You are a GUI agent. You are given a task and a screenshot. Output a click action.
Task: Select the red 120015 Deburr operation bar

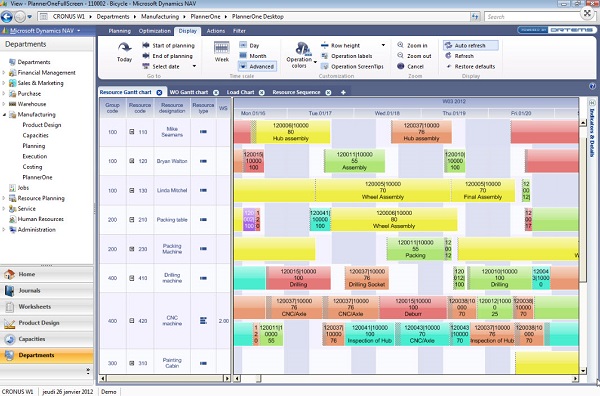pos(413,307)
